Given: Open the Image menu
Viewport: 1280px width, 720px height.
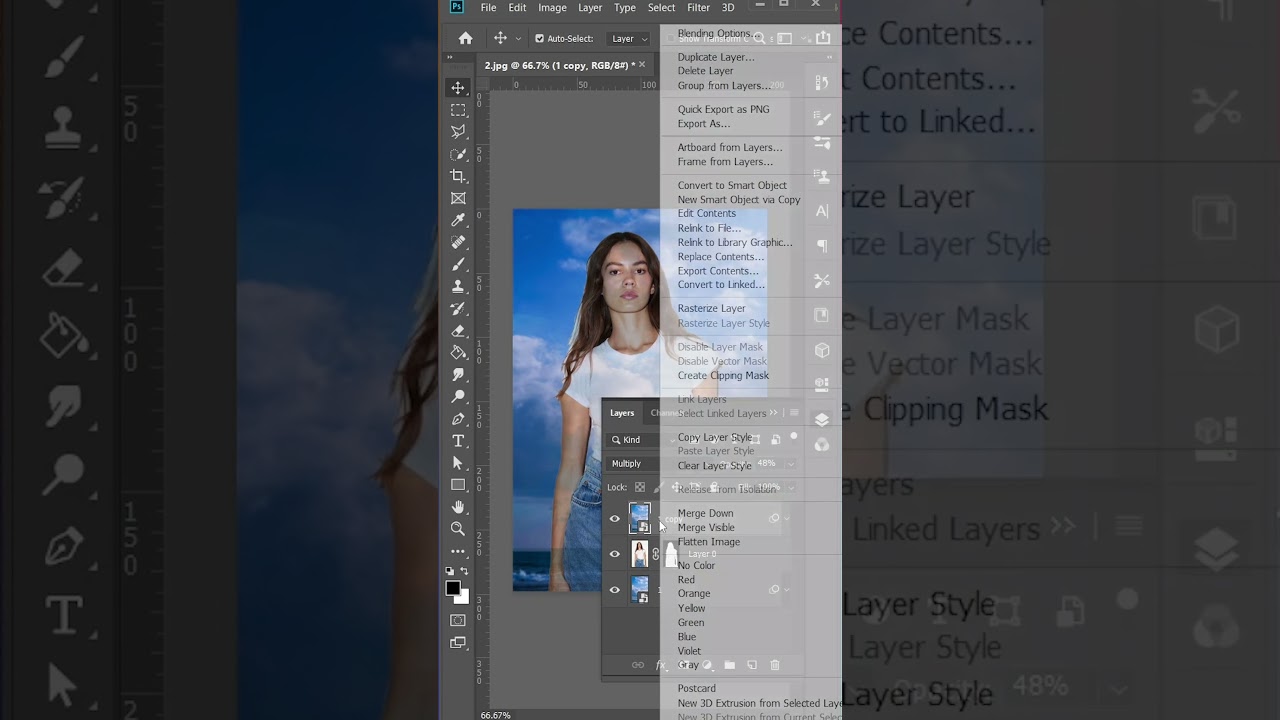Looking at the screenshot, I should [x=552, y=8].
